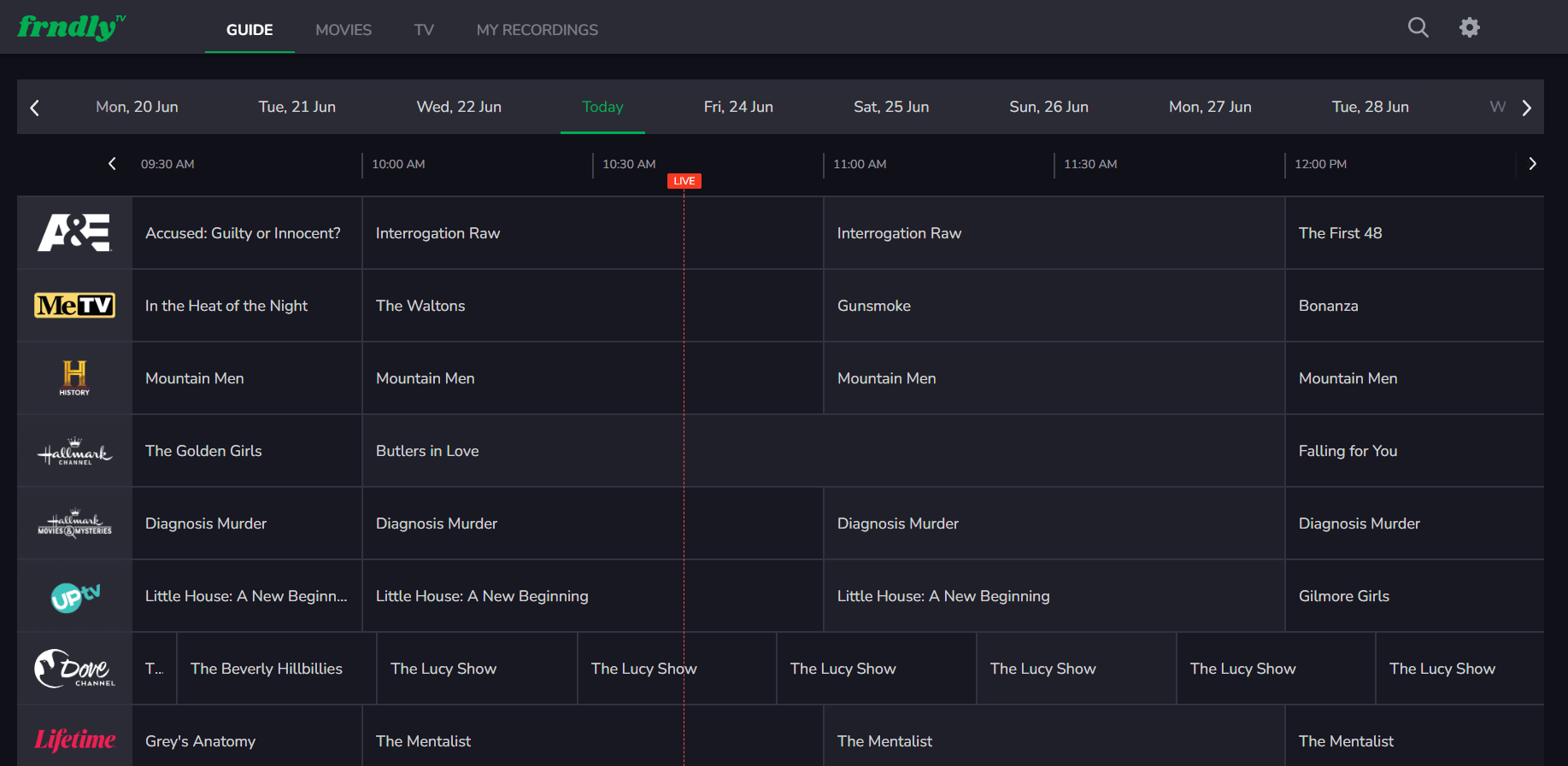Switch to the Movies tab
This screenshot has width=1568, height=766.
[344, 30]
